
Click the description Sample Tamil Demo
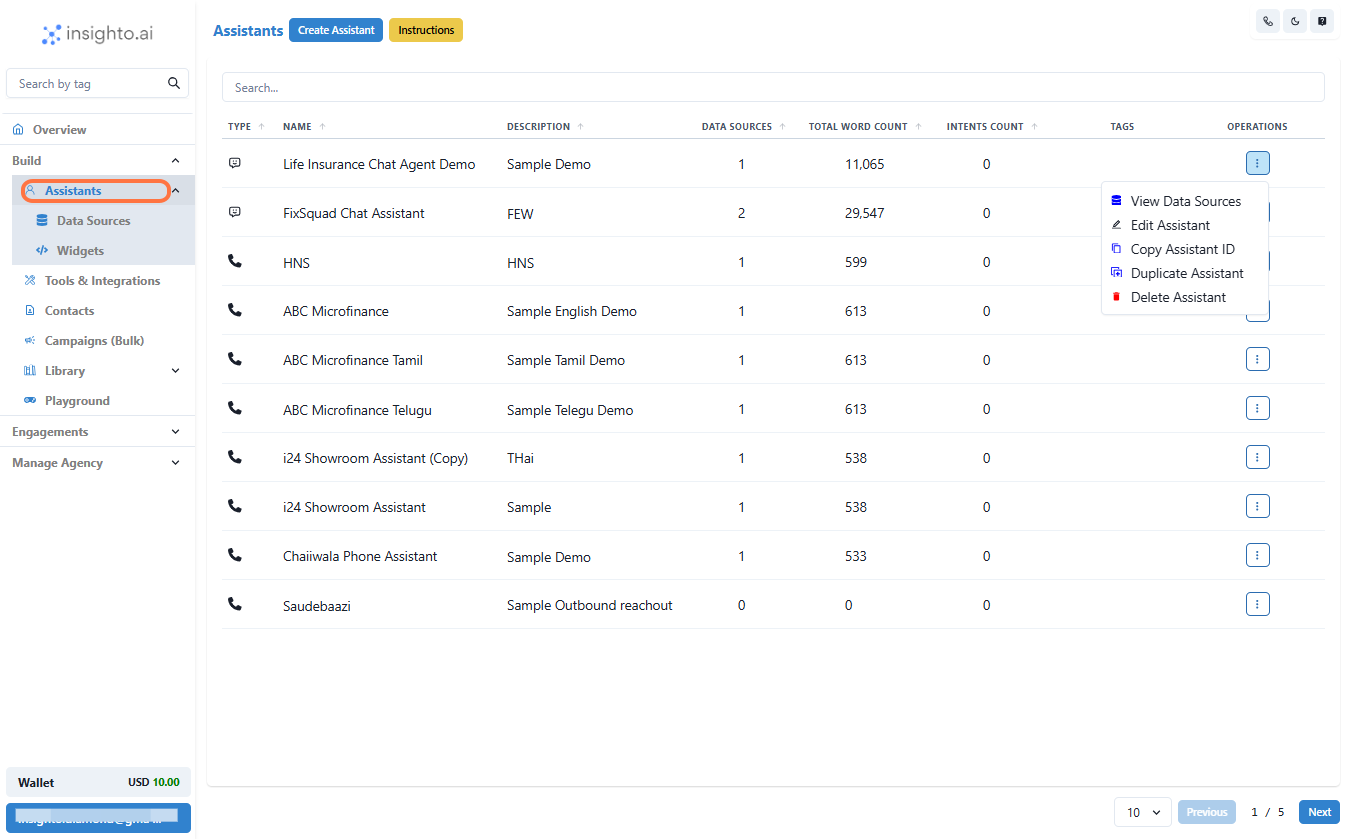pyautogui.click(x=566, y=360)
